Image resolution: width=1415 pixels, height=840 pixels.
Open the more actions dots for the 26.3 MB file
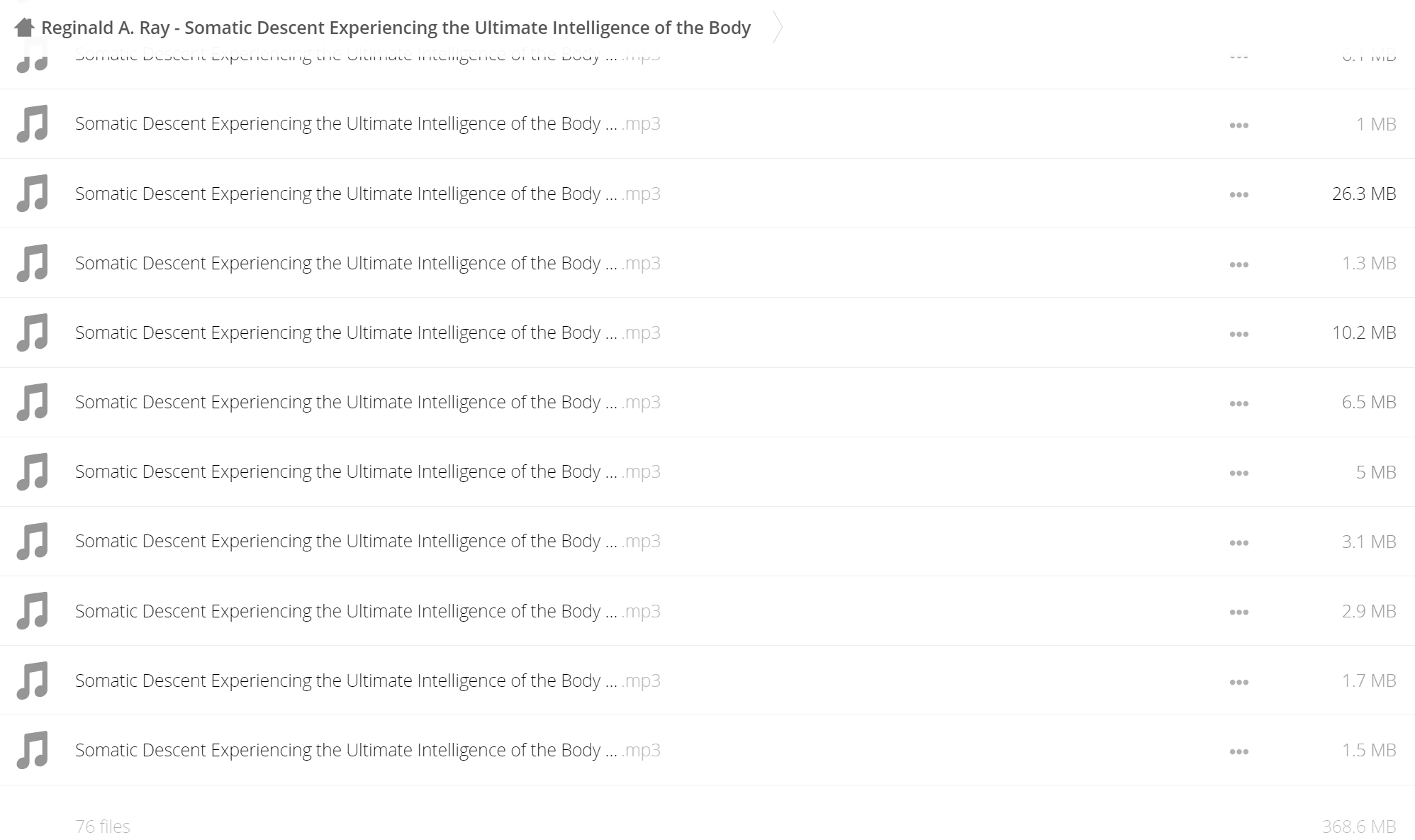tap(1238, 195)
